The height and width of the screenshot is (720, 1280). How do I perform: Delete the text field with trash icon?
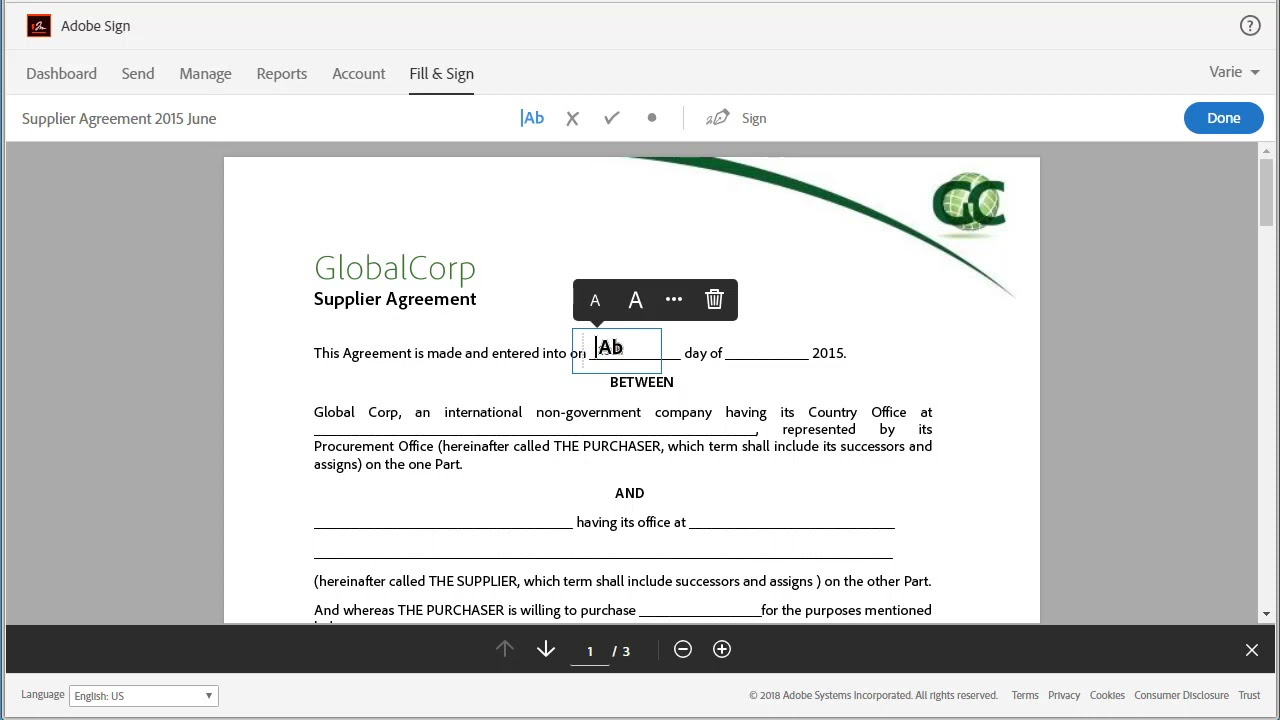coord(714,300)
